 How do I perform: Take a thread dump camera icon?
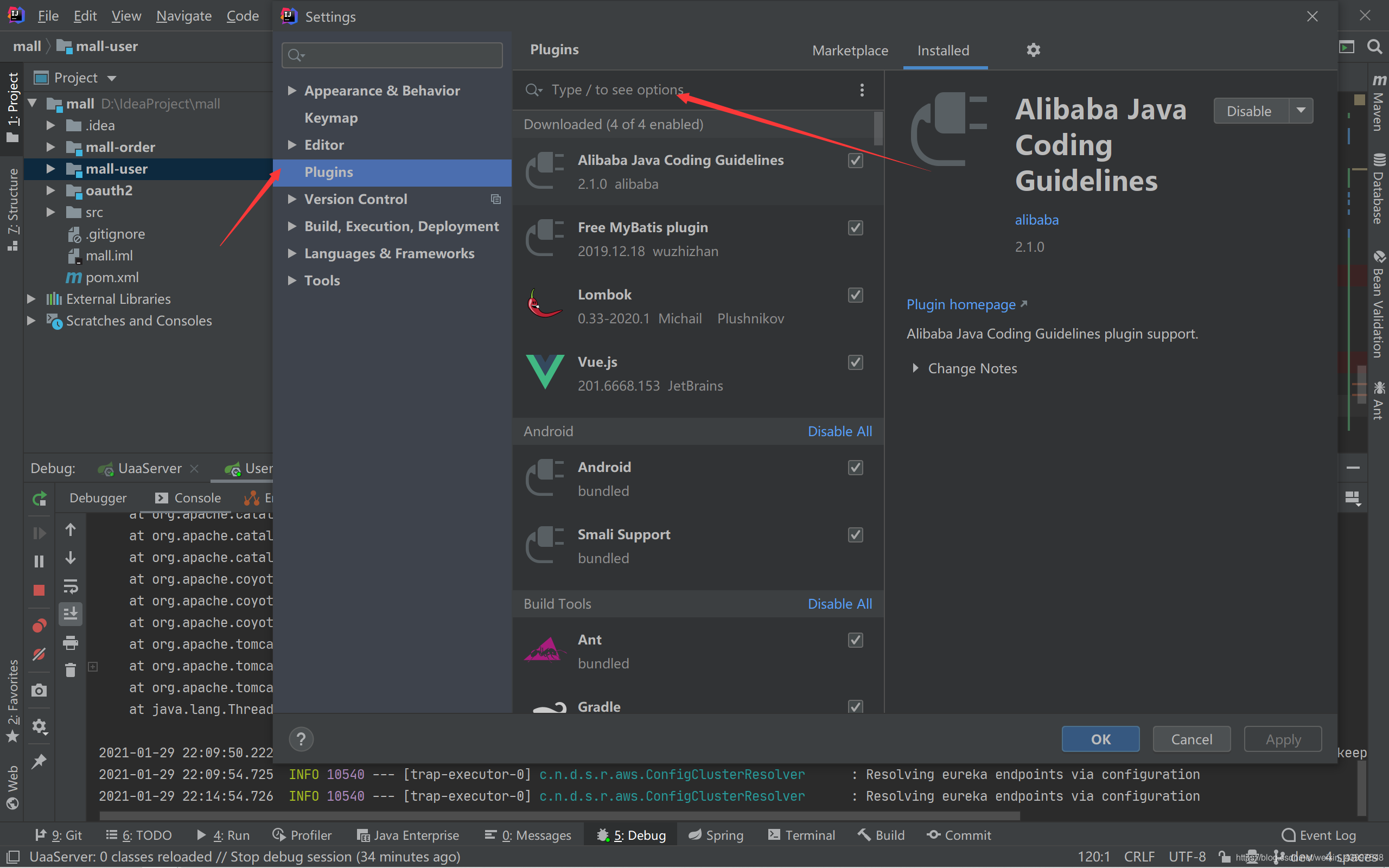tap(39, 690)
